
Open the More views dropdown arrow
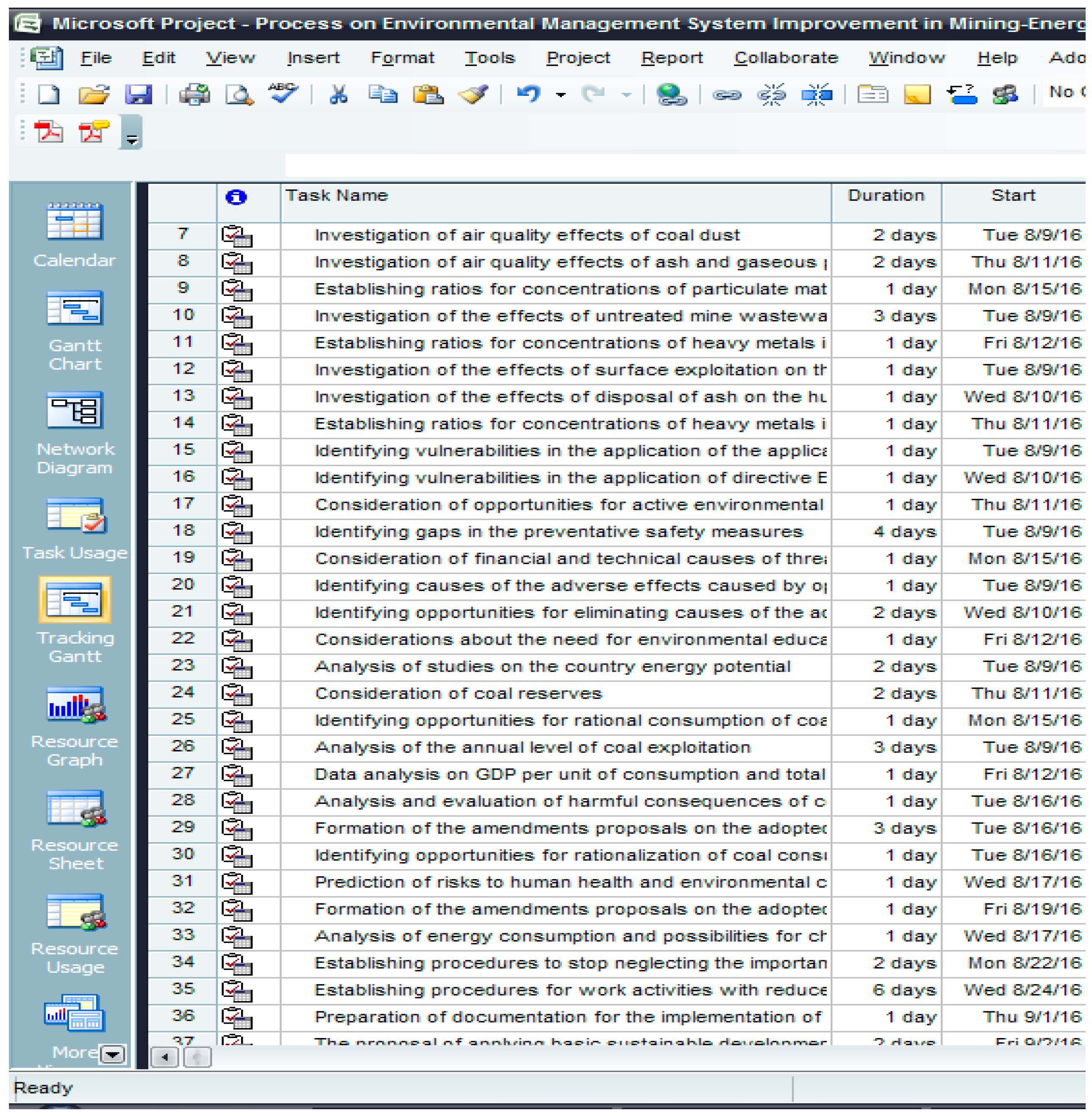pyautogui.click(x=112, y=1053)
